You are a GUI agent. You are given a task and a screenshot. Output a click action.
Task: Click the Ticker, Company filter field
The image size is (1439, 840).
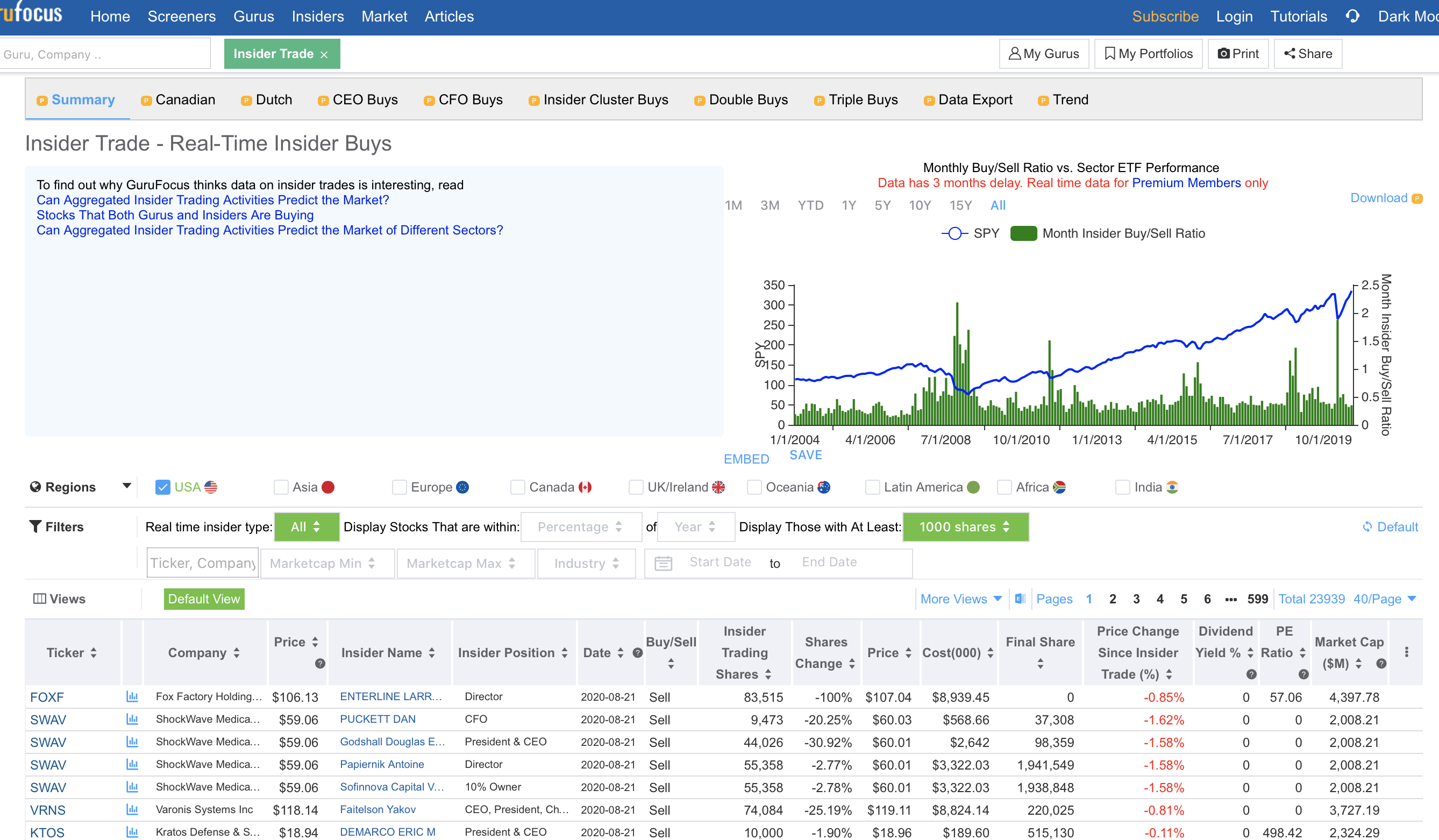coord(203,563)
